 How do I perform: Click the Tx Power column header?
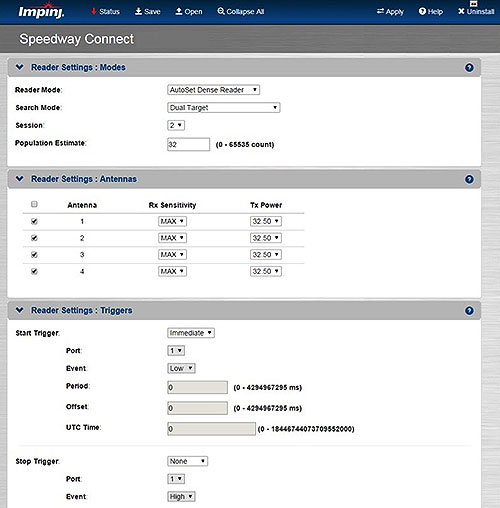coord(266,205)
